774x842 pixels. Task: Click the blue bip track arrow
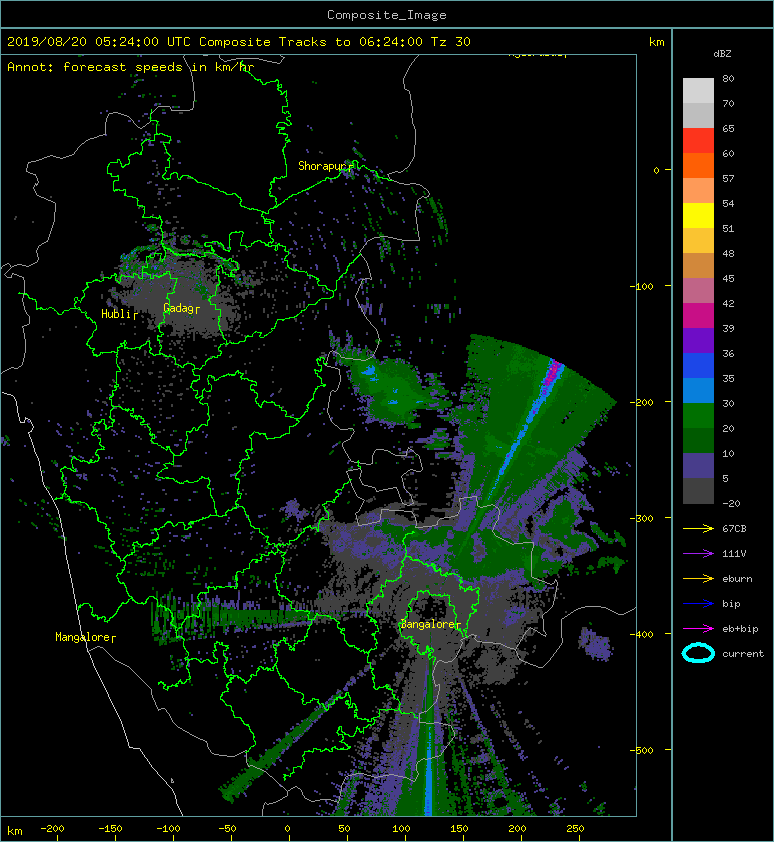click(x=698, y=604)
